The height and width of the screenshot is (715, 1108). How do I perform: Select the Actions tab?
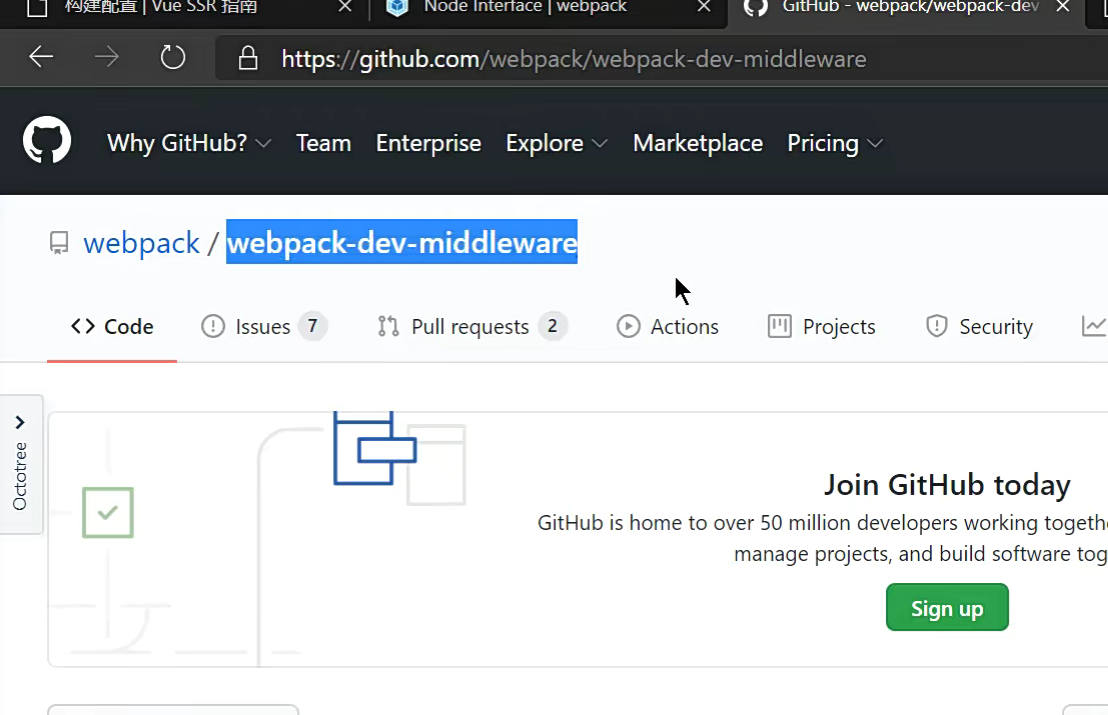(668, 327)
